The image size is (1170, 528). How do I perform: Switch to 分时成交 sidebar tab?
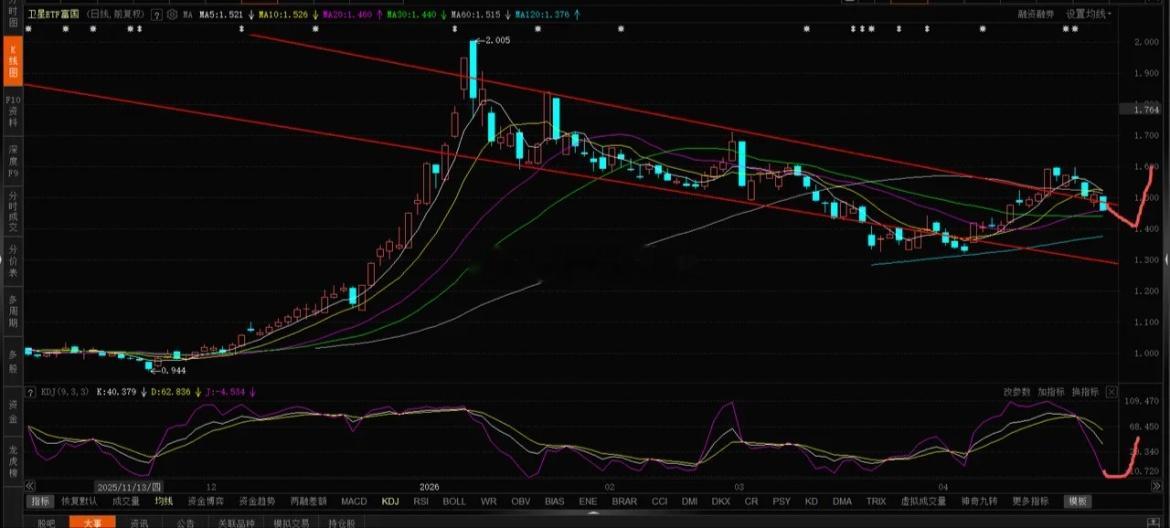point(13,210)
